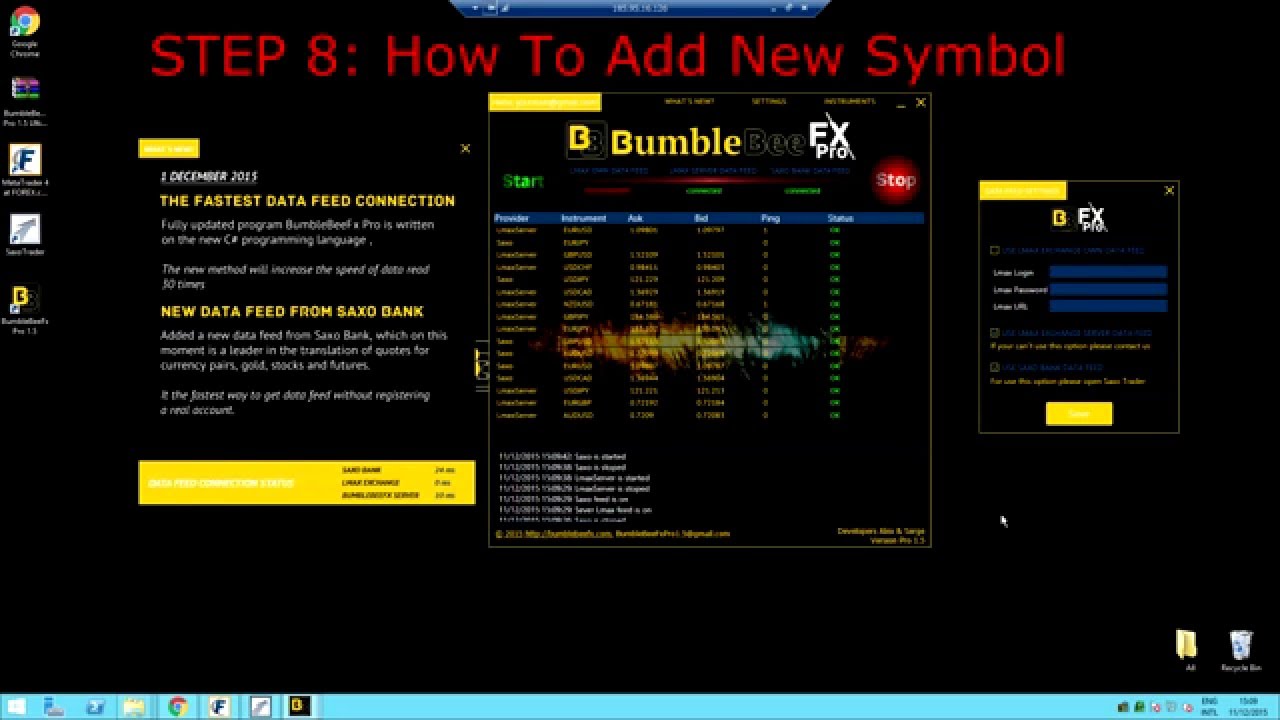The height and width of the screenshot is (720, 1280).
Task: Switch to MetaTrader in the taskbar
Action: tap(219, 707)
